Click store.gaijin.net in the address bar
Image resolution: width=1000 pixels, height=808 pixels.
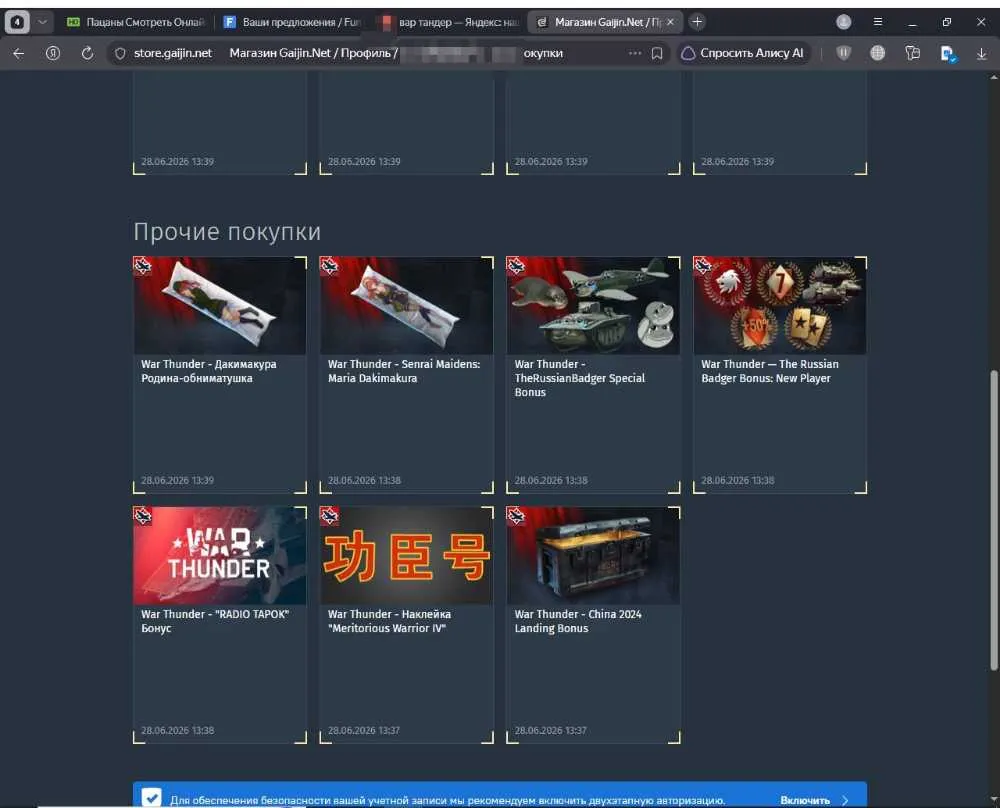click(x=173, y=54)
